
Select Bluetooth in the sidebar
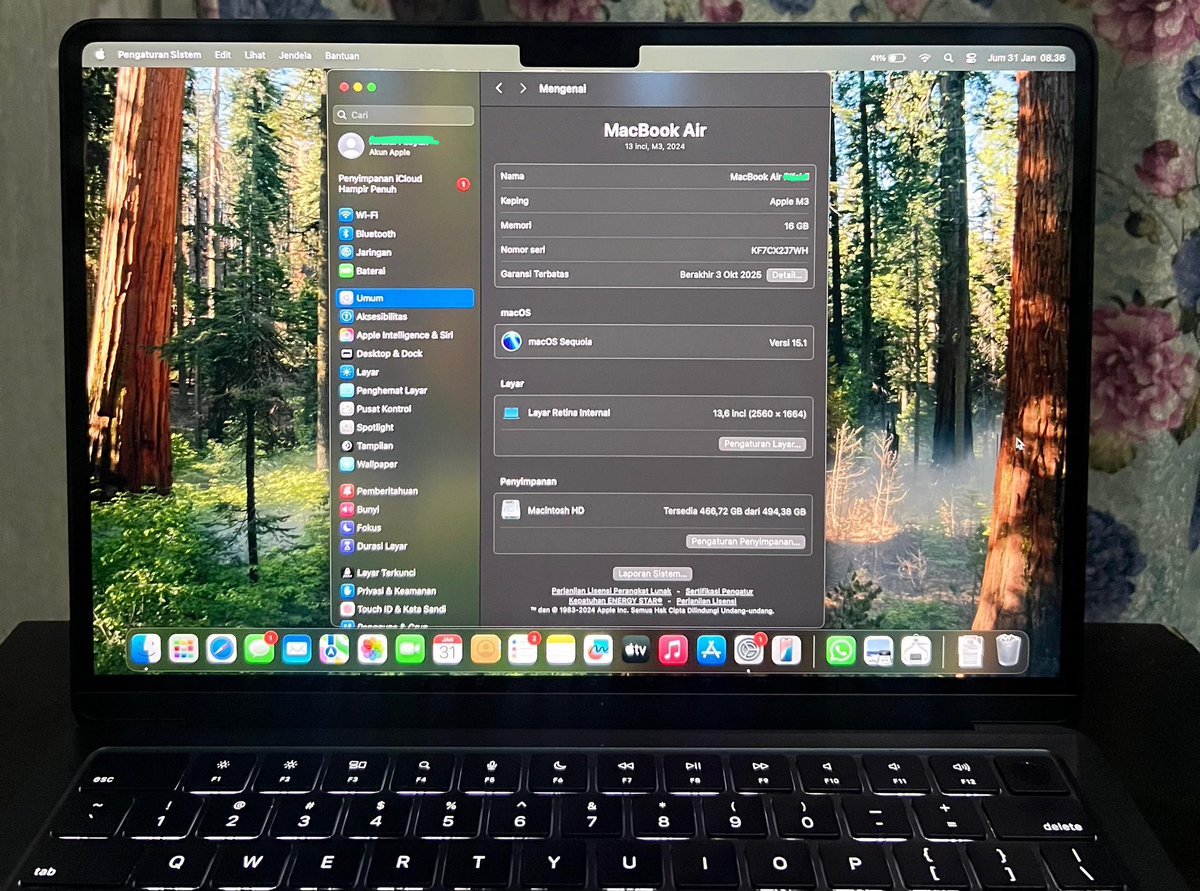(x=404, y=234)
